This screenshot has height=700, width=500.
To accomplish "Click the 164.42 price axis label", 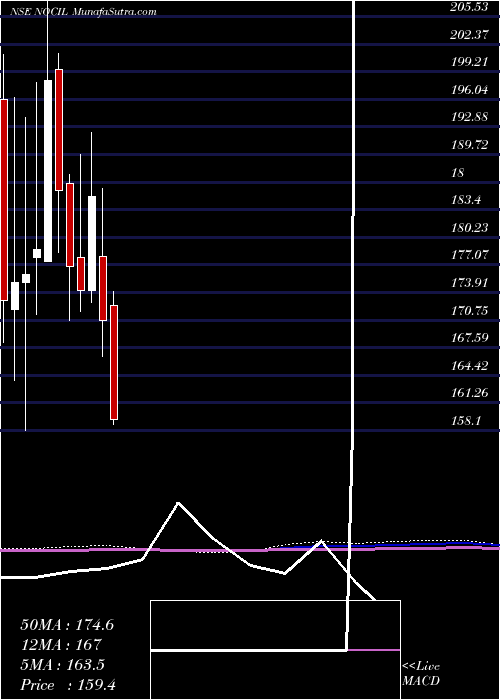I will pos(468,366).
